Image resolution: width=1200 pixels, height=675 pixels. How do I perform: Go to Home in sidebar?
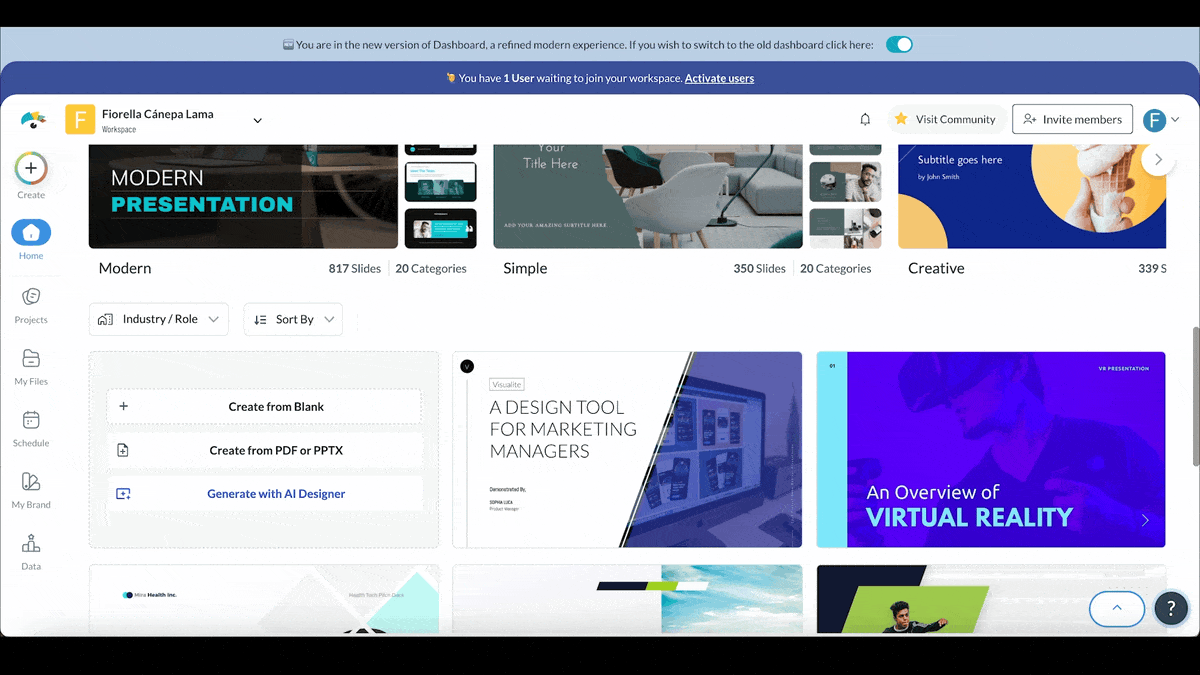[31, 233]
